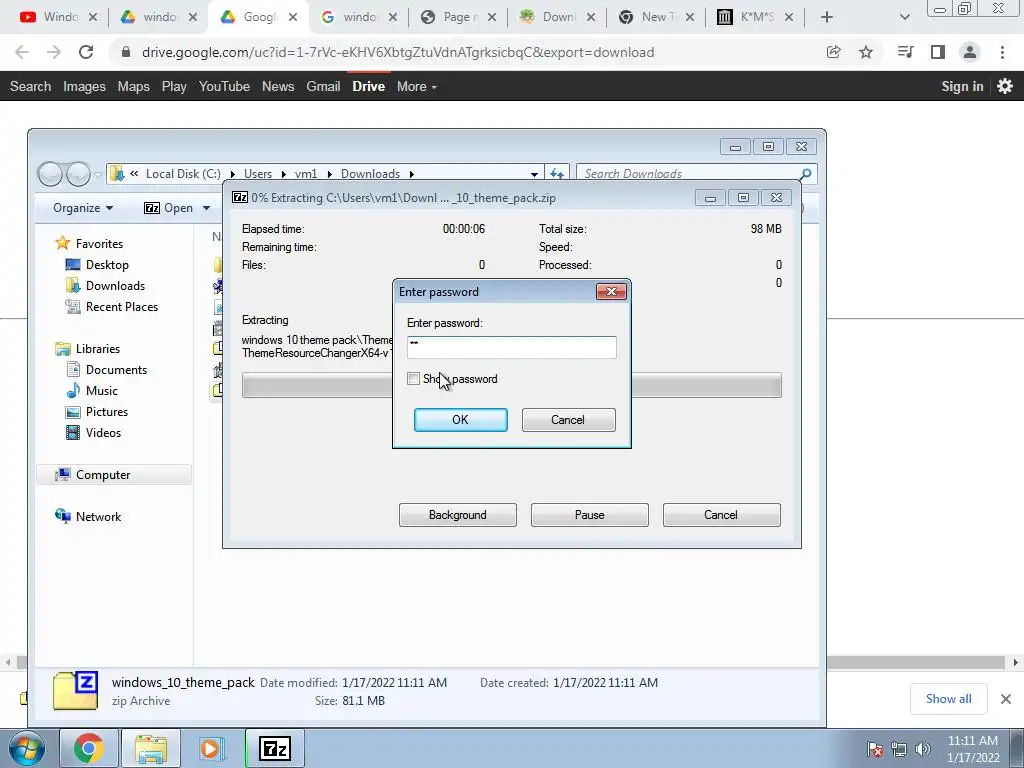Open Maps in Google bar
Viewport: 1024px width, 768px height.
point(133,86)
